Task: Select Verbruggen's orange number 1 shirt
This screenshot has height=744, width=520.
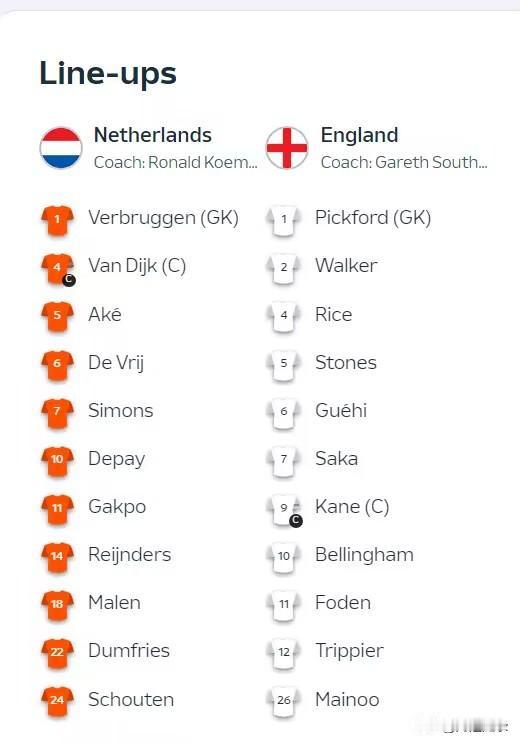Action: [57, 220]
